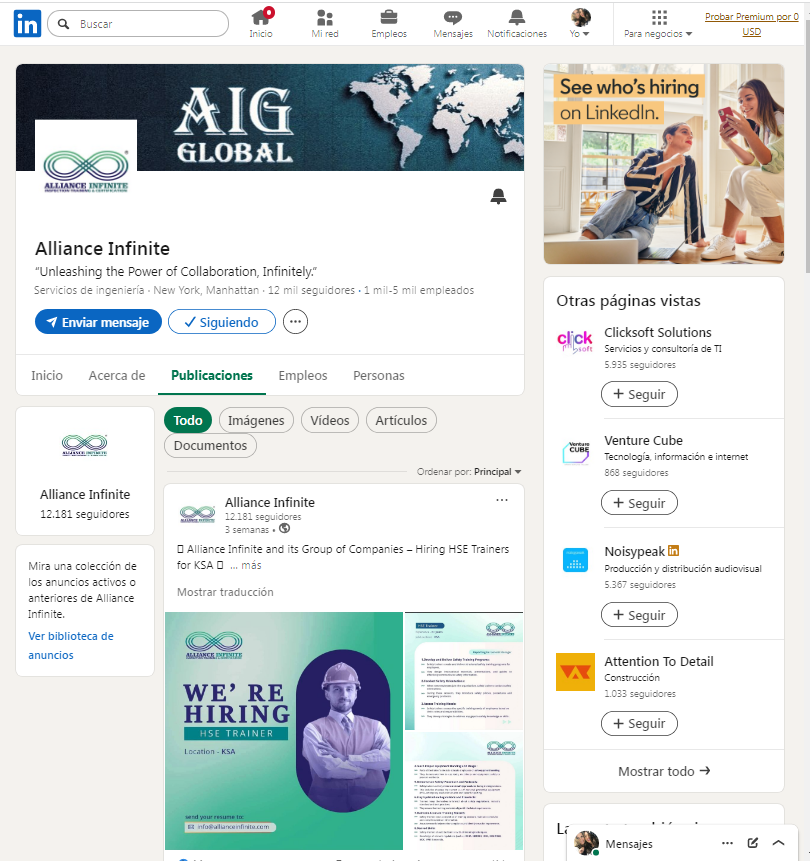810x861 pixels.
Task: Click Mostrar traducción link
Action: [225, 592]
